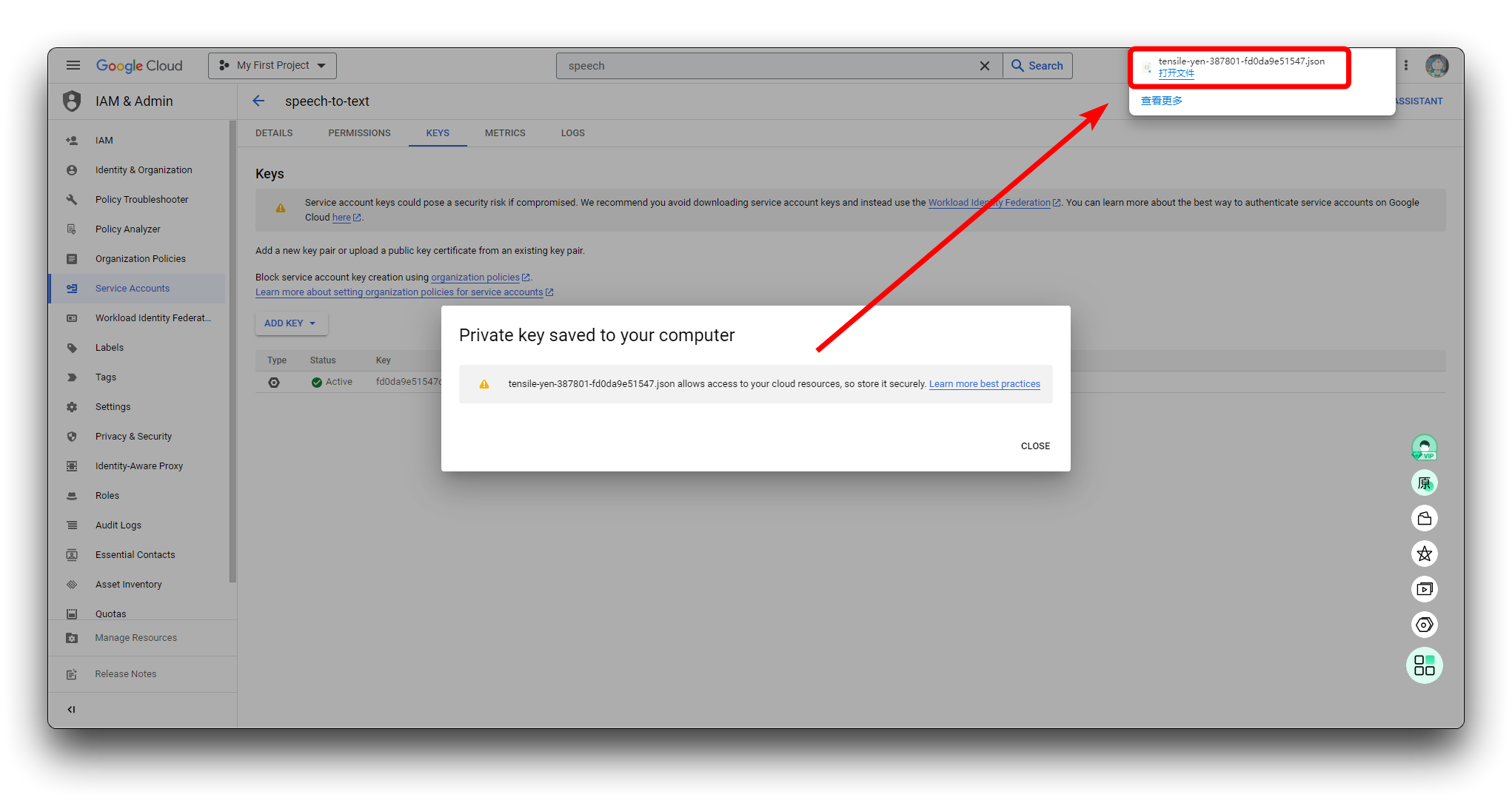
Task: Select the KEYS tab
Action: (438, 133)
